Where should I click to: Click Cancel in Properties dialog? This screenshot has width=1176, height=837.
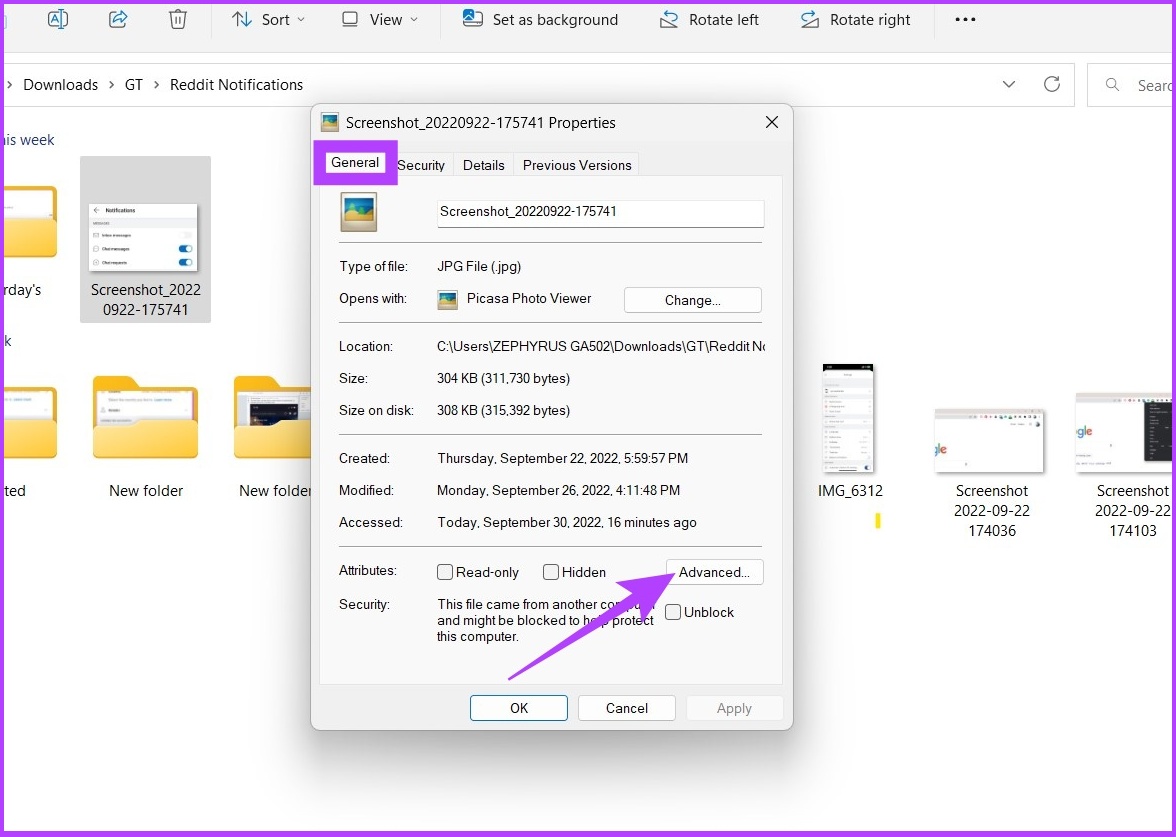[x=627, y=708]
